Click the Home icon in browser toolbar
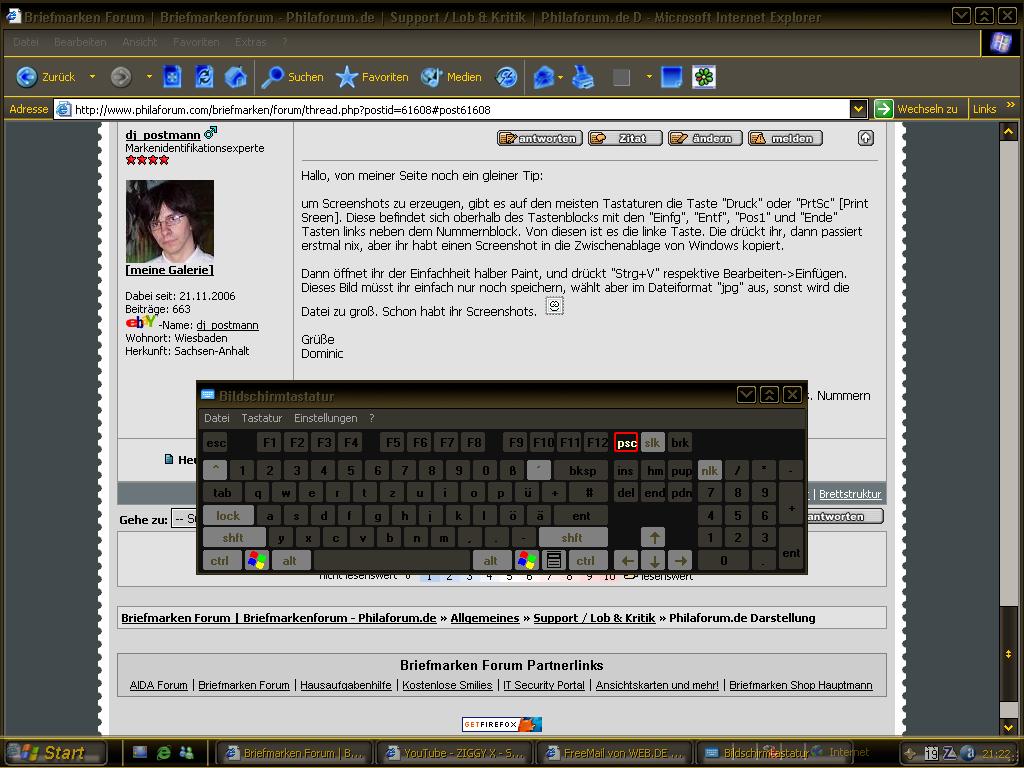This screenshot has width=1024, height=768. (236, 77)
